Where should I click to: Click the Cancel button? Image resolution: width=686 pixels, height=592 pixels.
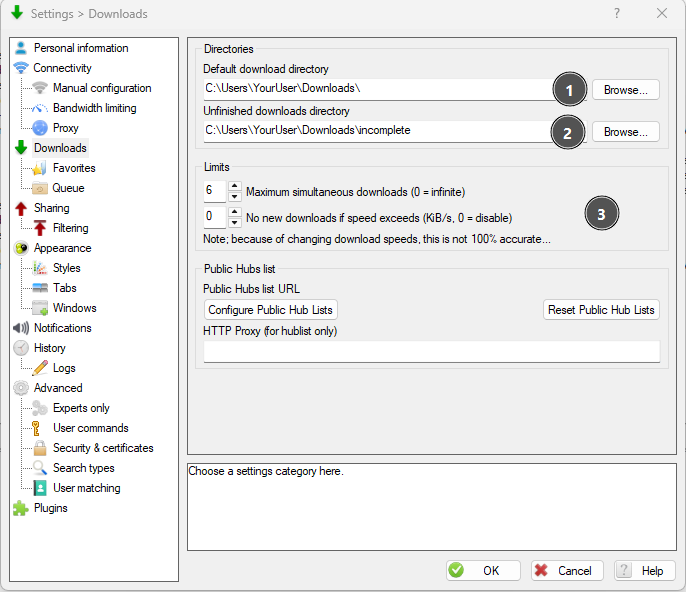pyautogui.click(x=567, y=571)
